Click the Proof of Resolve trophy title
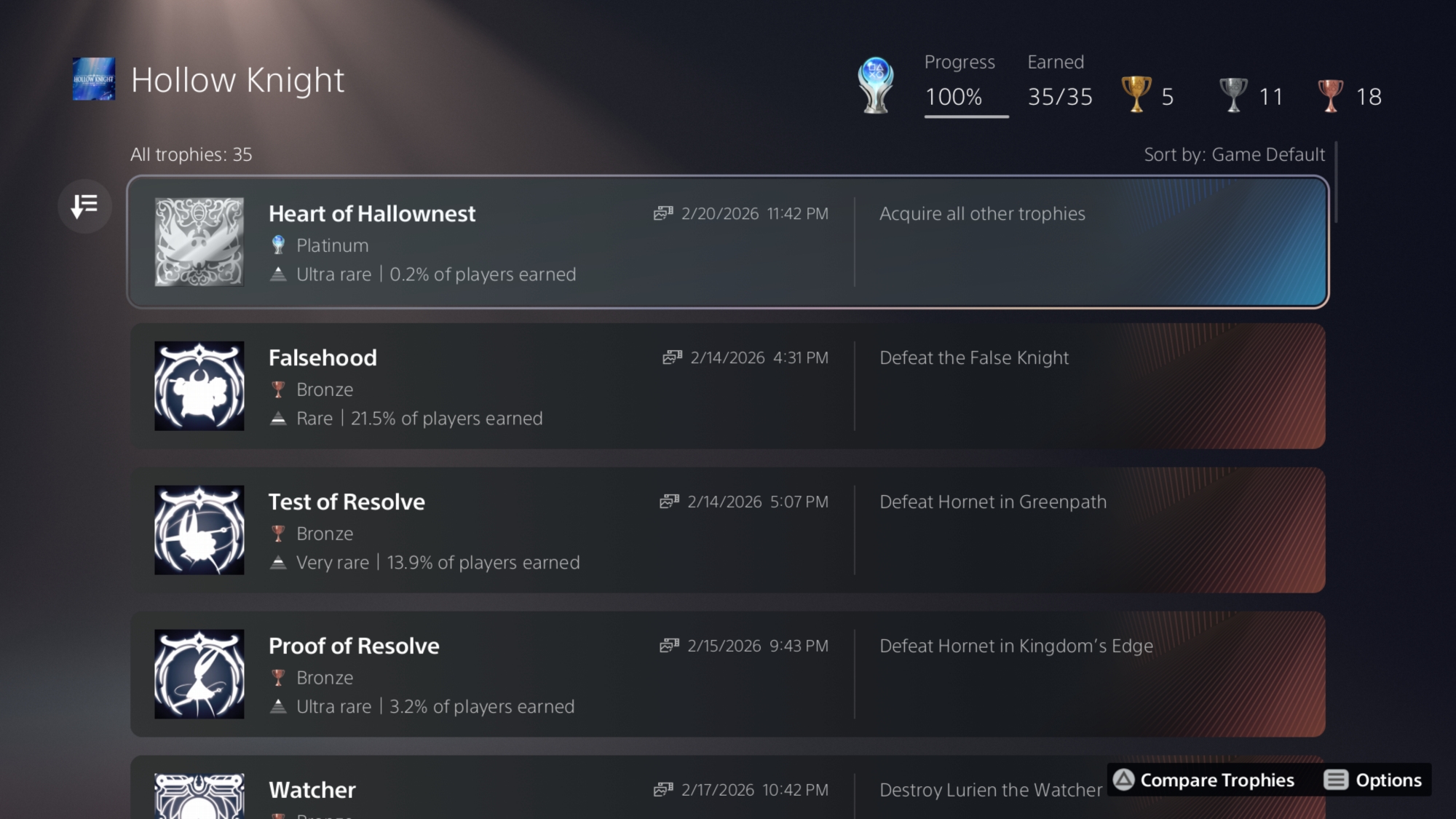Viewport: 1456px width, 819px height. (354, 646)
